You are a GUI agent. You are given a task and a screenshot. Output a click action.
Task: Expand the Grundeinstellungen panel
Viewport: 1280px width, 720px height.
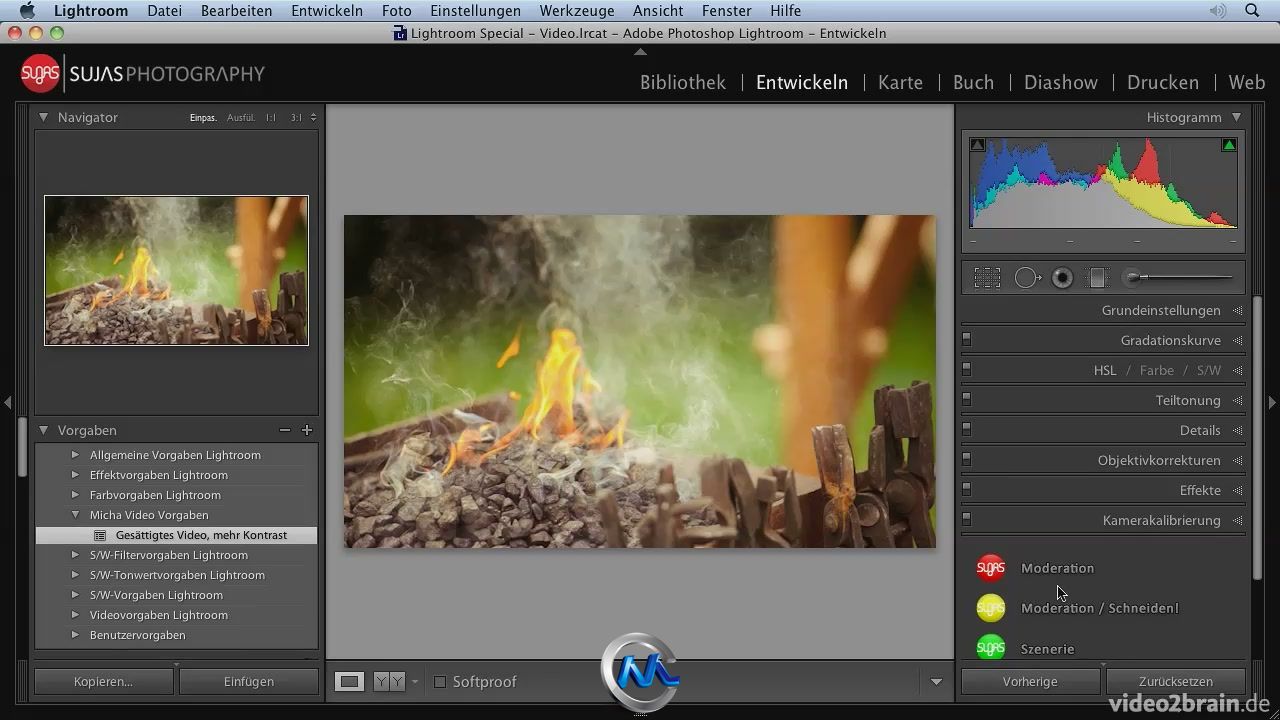(1238, 311)
